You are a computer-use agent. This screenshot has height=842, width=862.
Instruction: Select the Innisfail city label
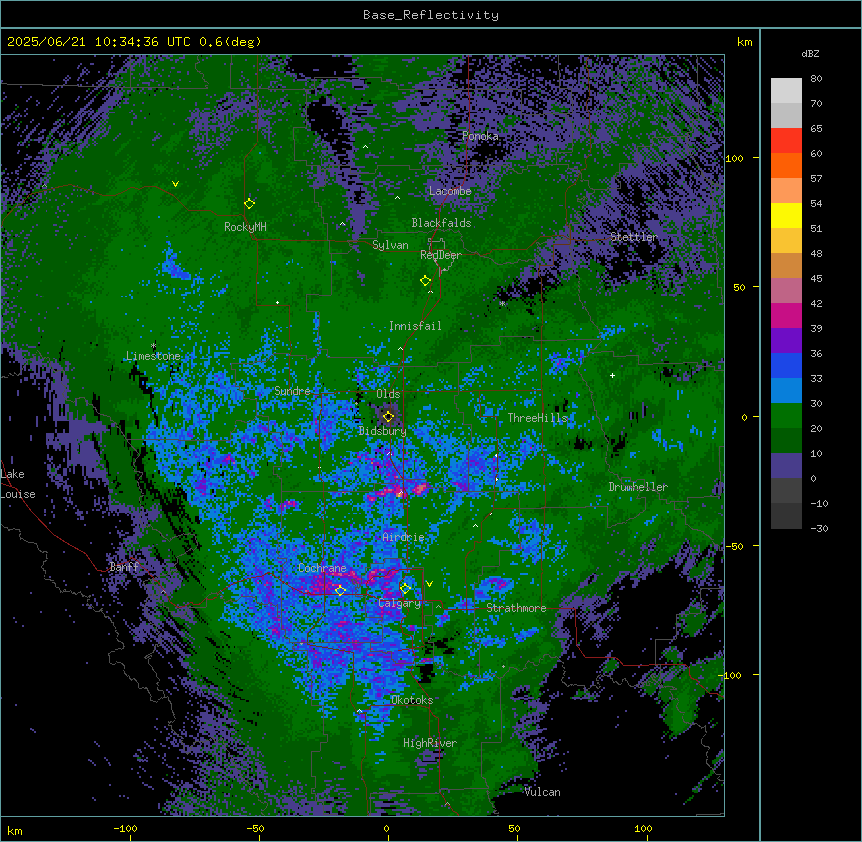pyautogui.click(x=415, y=326)
